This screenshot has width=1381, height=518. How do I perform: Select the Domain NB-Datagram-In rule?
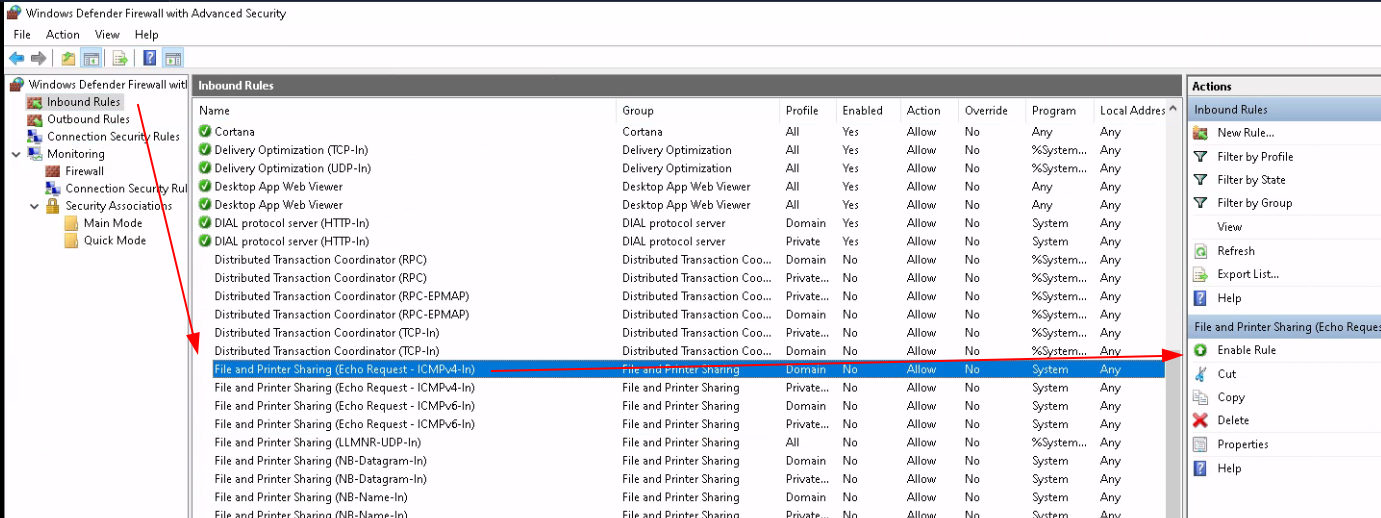pos(680,461)
